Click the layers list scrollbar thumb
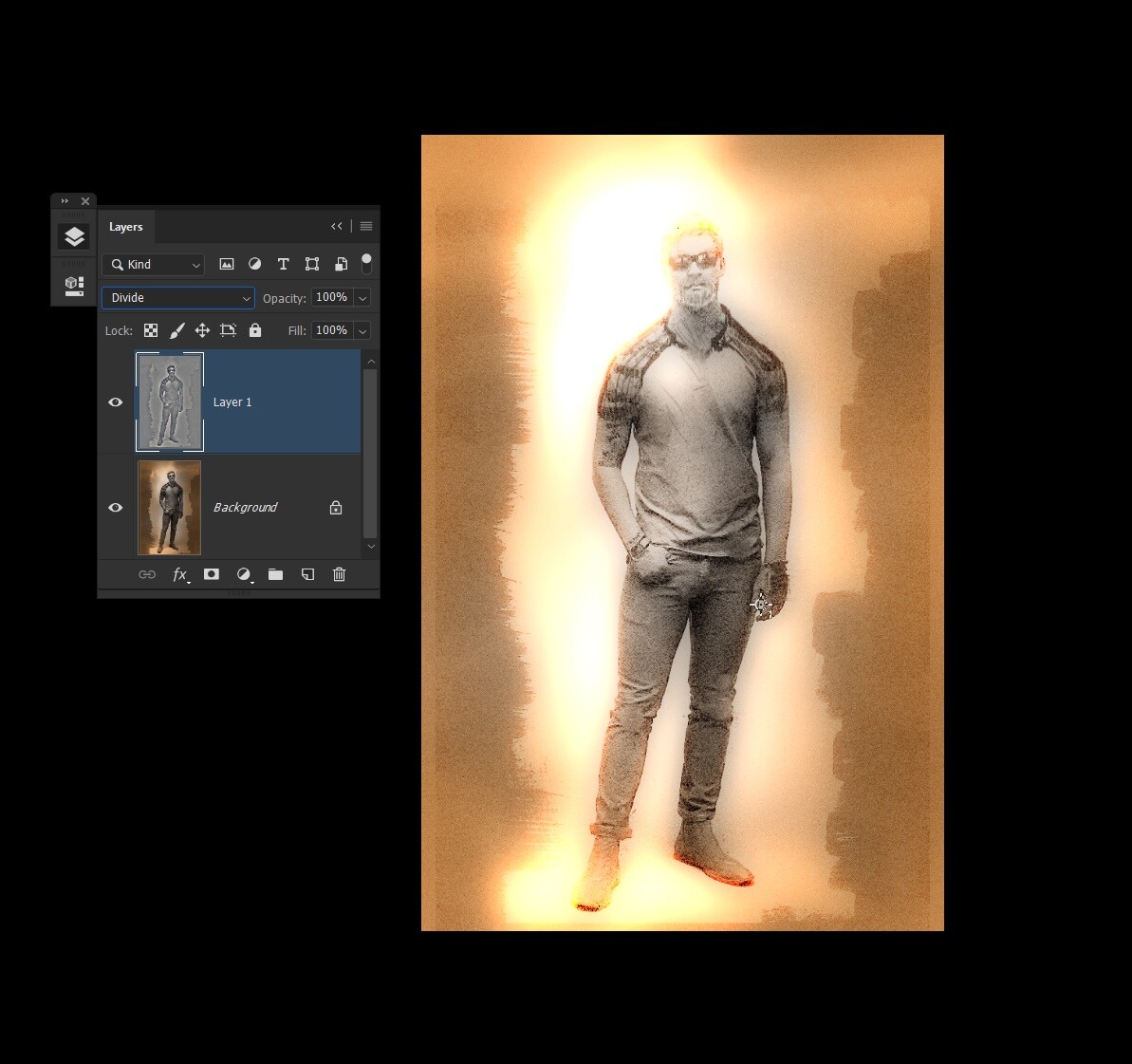Image resolution: width=1132 pixels, height=1064 pixels. (x=370, y=454)
